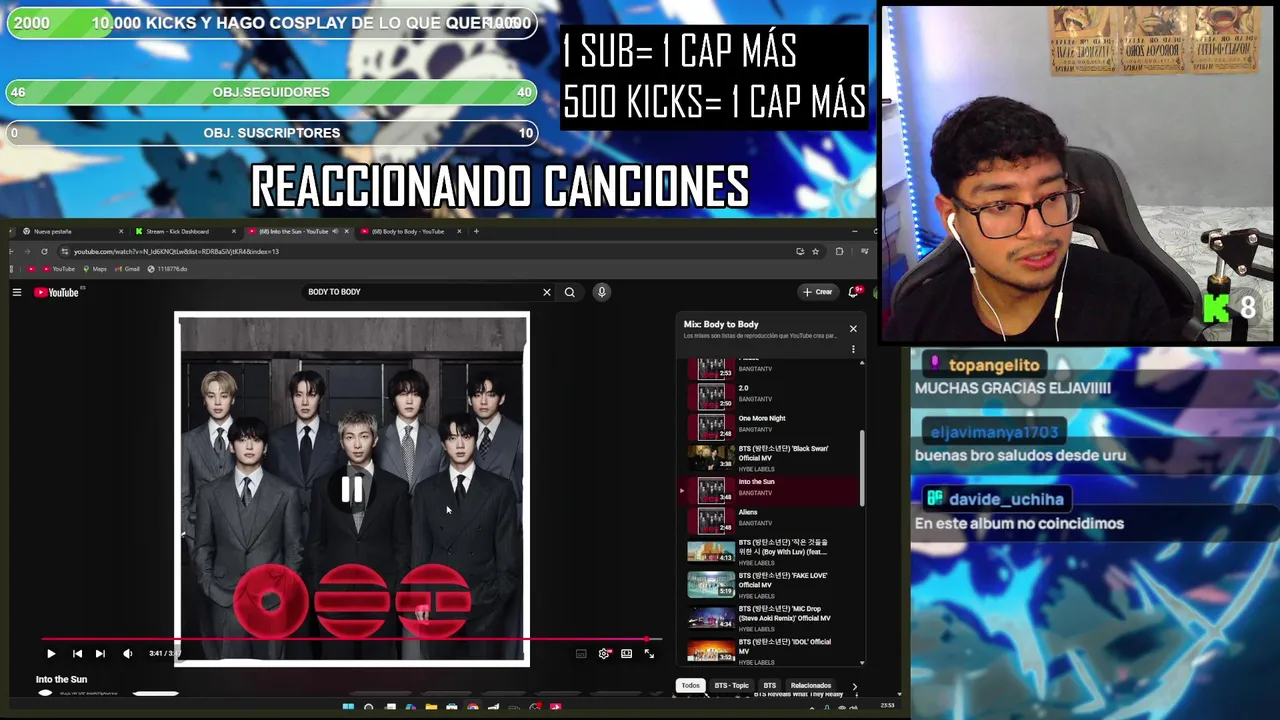
Task: Open File Explorer from taskbar
Action: [x=431, y=708]
